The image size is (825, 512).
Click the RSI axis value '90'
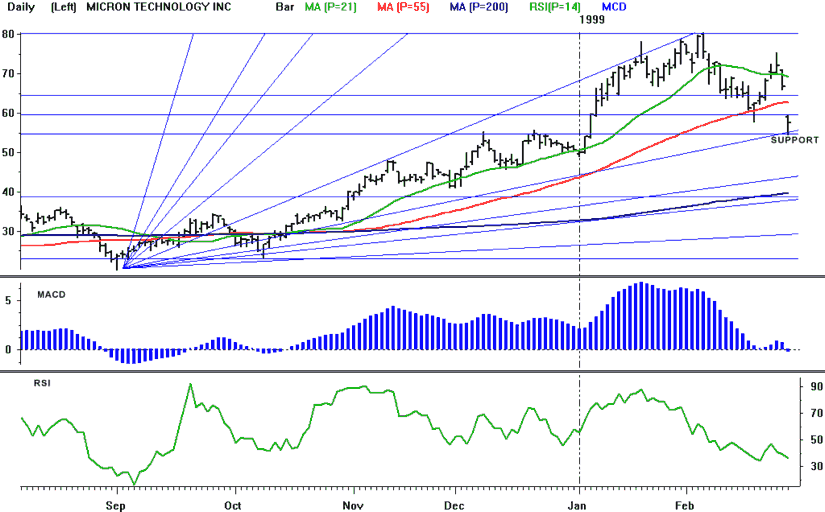pyautogui.click(x=816, y=387)
